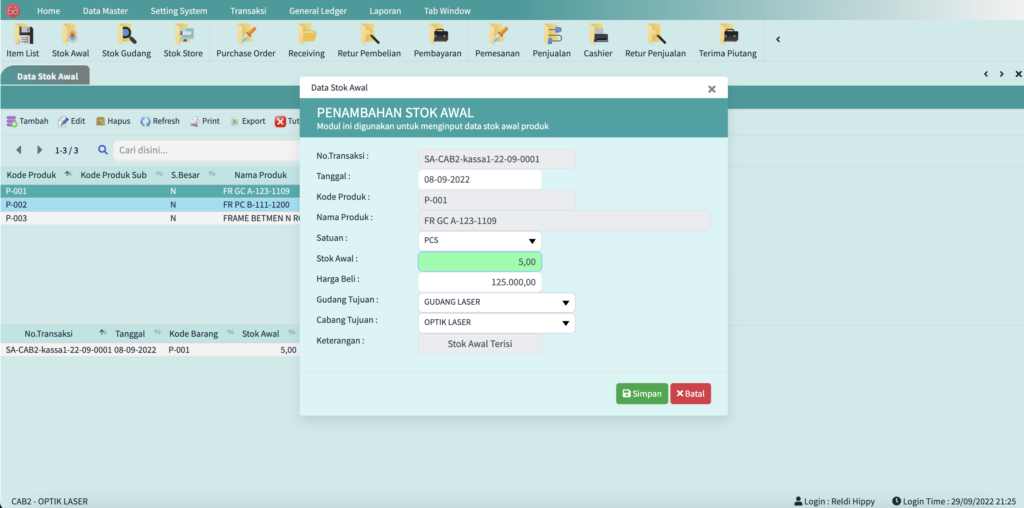This screenshot has width=1024, height=508.
Task: Open the Gudang Tujuan dropdown
Action: (496, 302)
